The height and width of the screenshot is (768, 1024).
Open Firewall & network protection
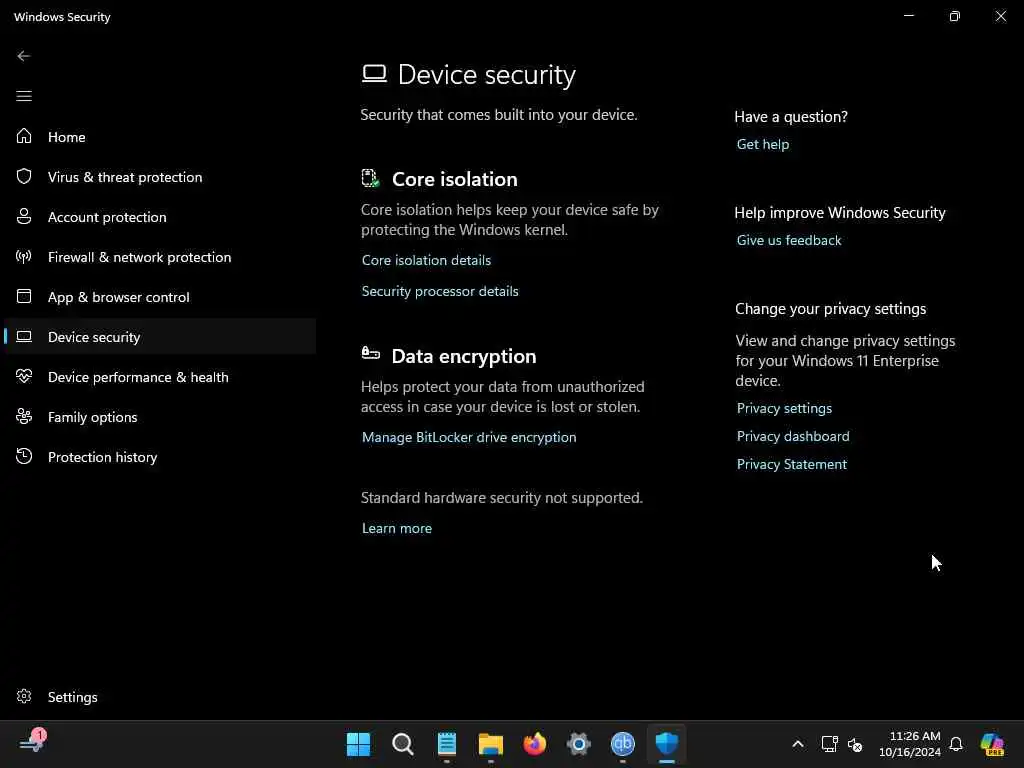[159, 257]
